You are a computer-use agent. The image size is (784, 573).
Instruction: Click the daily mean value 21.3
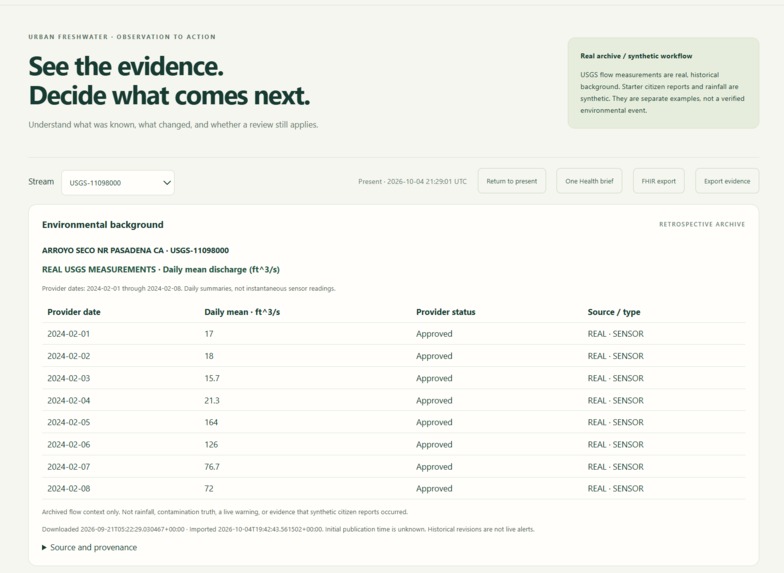tap(212, 400)
